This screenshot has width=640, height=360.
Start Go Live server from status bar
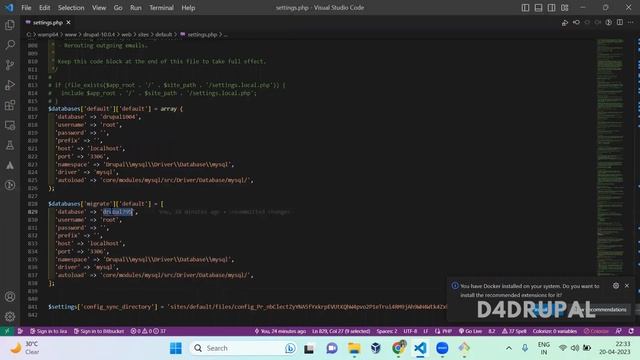coord(470,331)
